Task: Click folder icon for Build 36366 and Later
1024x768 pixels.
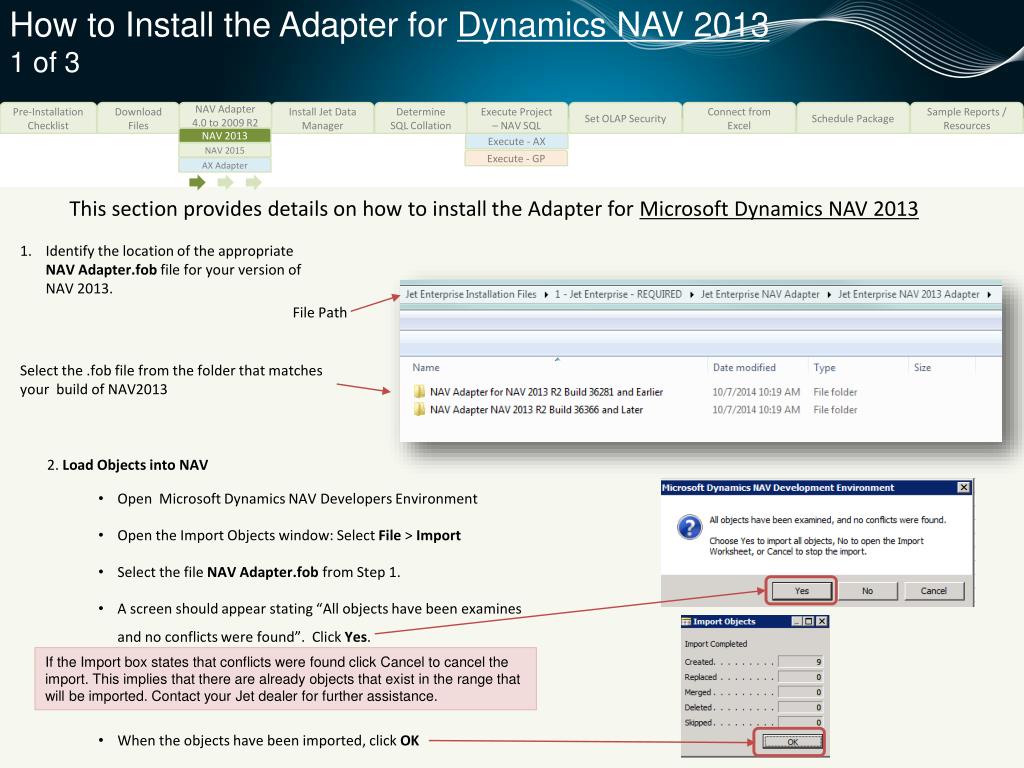Action: (x=419, y=409)
